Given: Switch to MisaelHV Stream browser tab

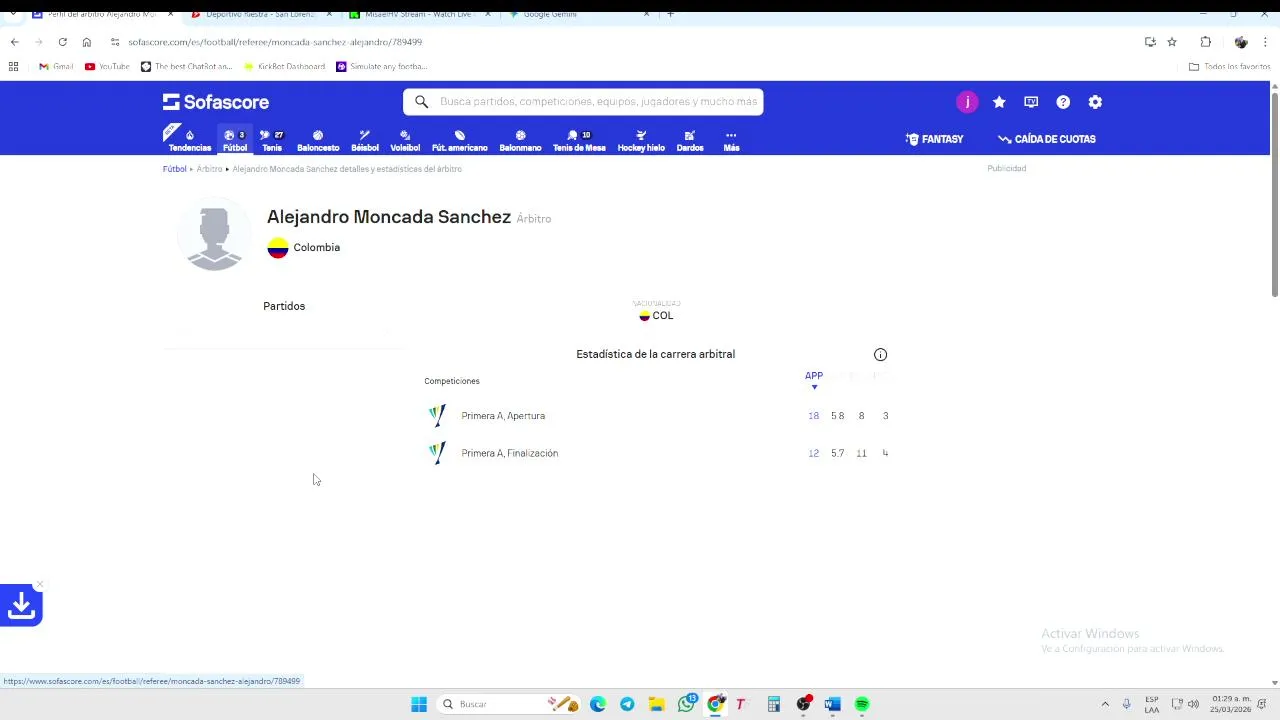Looking at the screenshot, I should click(x=418, y=14).
